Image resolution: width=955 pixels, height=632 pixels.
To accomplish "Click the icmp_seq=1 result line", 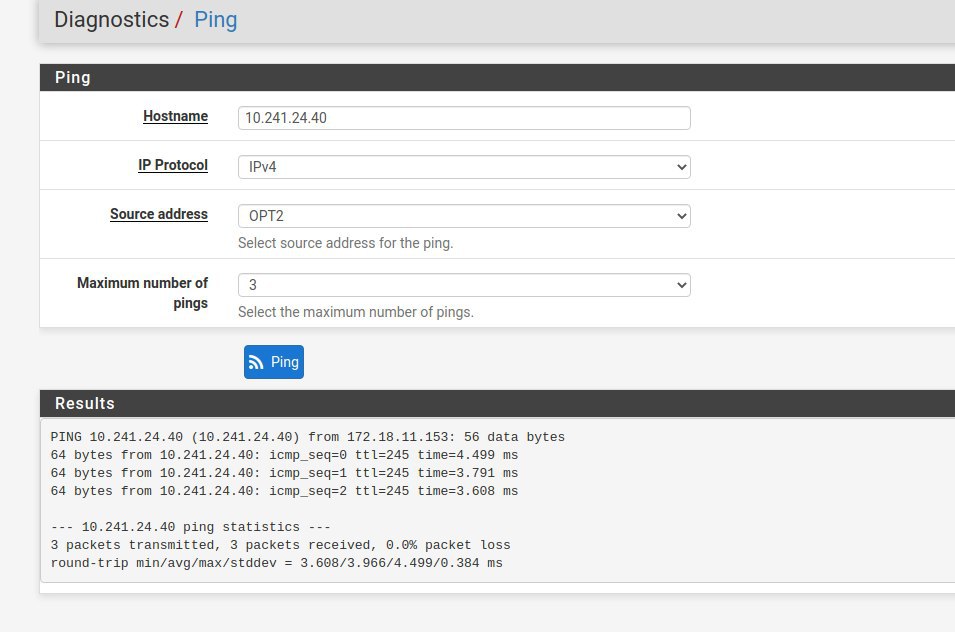I will point(284,473).
